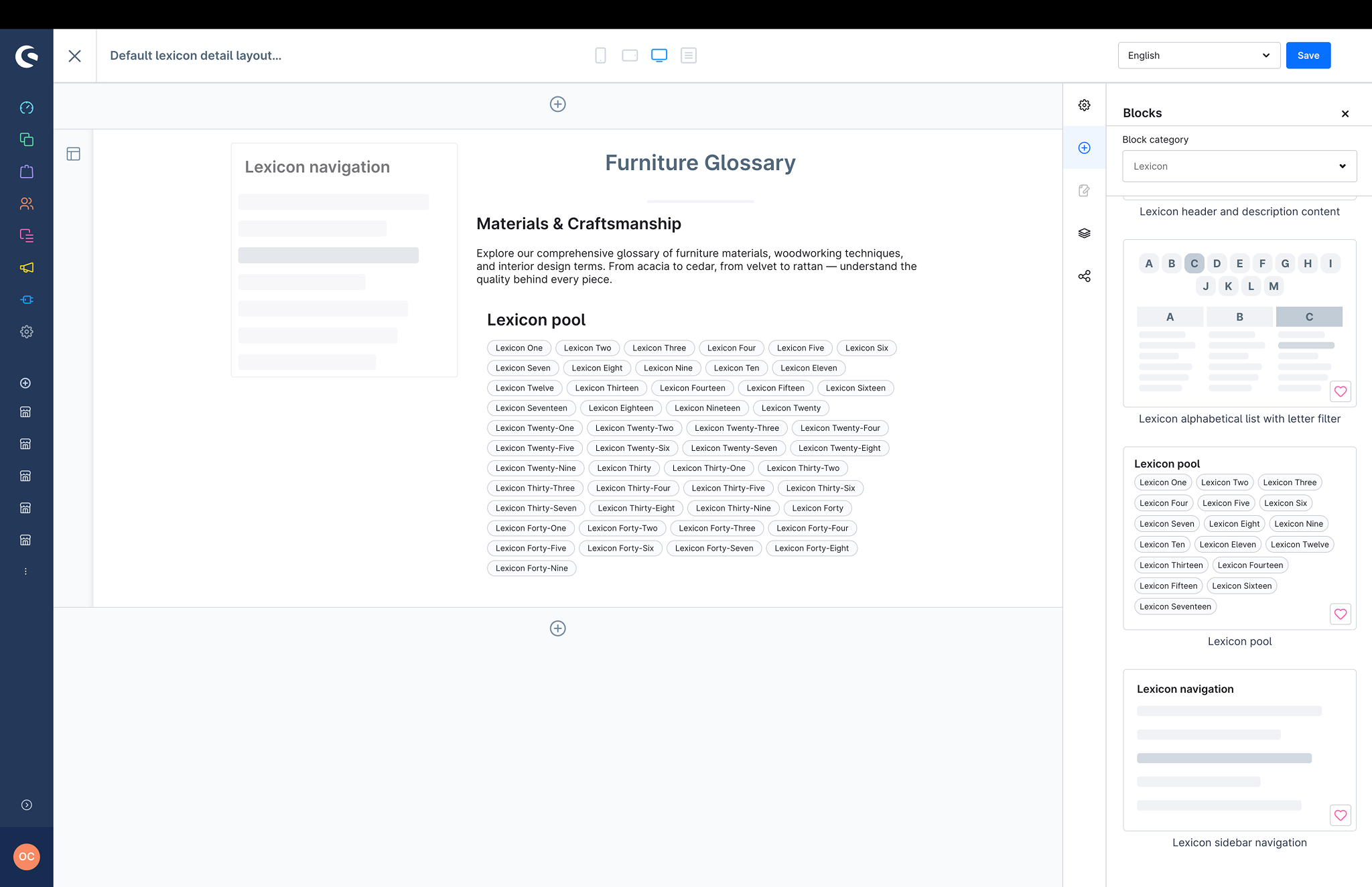Click the plus-circle icon in left sidebar
The width and height of the screenshot is (1372, 887).
pos(25,383)
